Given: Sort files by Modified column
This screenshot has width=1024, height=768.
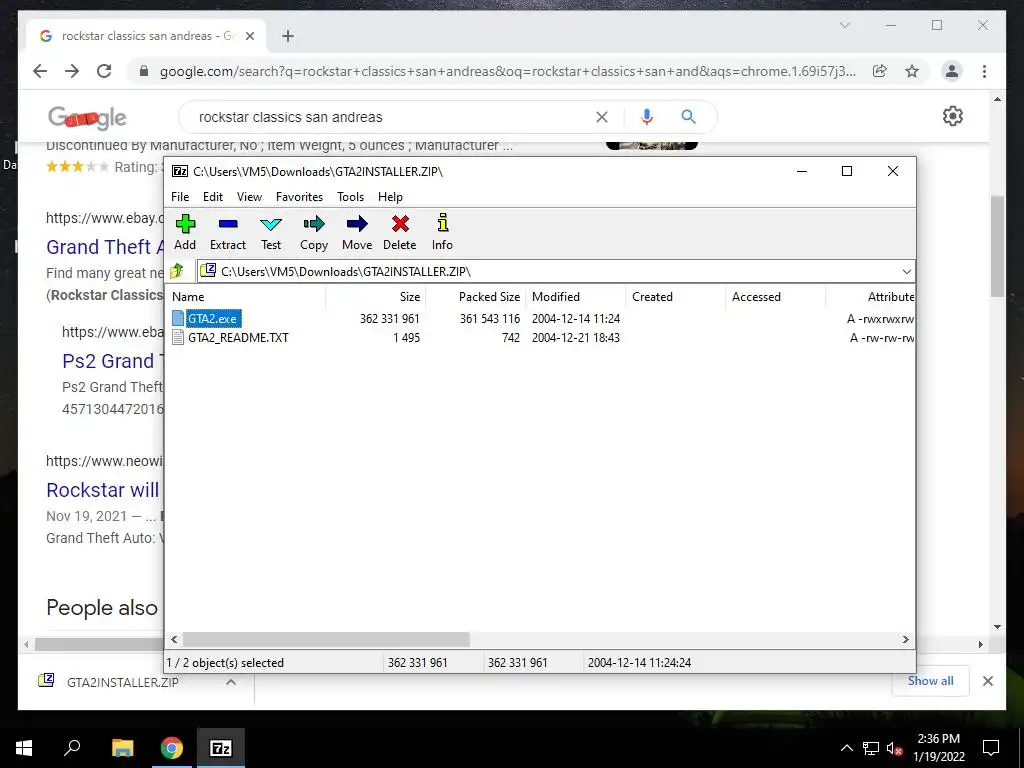Looking at the screenshot, I should (575, 296).
